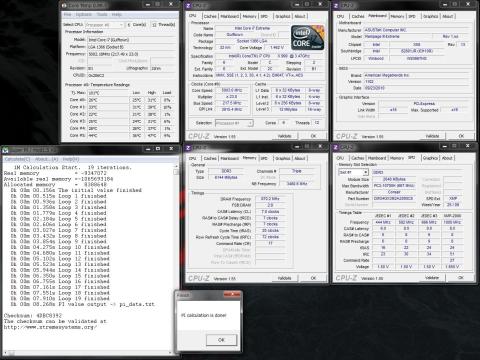Click DRAM Frequency value in Memory window
Image resolution: width=480 pixels, height=360 pixels.
click(x=270, y=199)
